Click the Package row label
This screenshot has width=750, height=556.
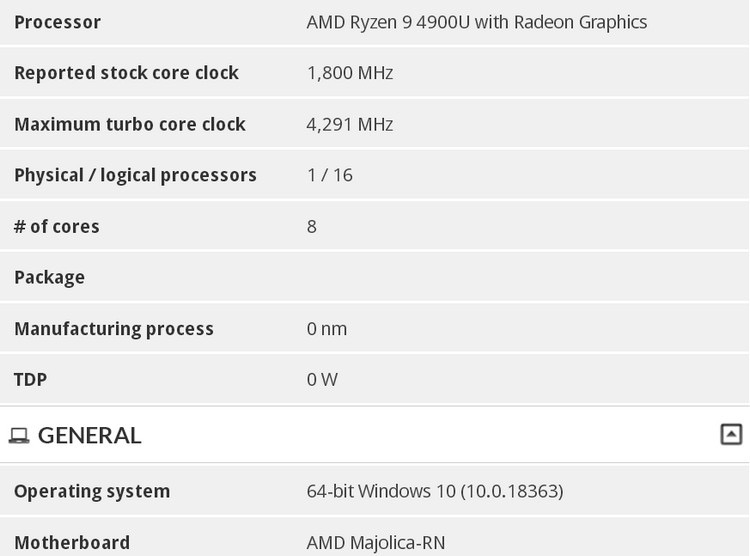tap(49, 277)
